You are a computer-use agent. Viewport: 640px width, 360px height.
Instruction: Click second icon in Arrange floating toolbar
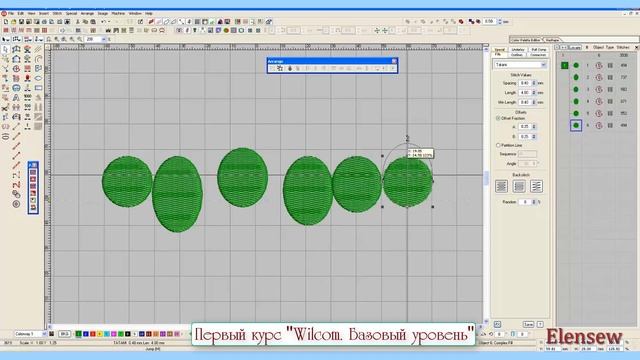[280, 68]
